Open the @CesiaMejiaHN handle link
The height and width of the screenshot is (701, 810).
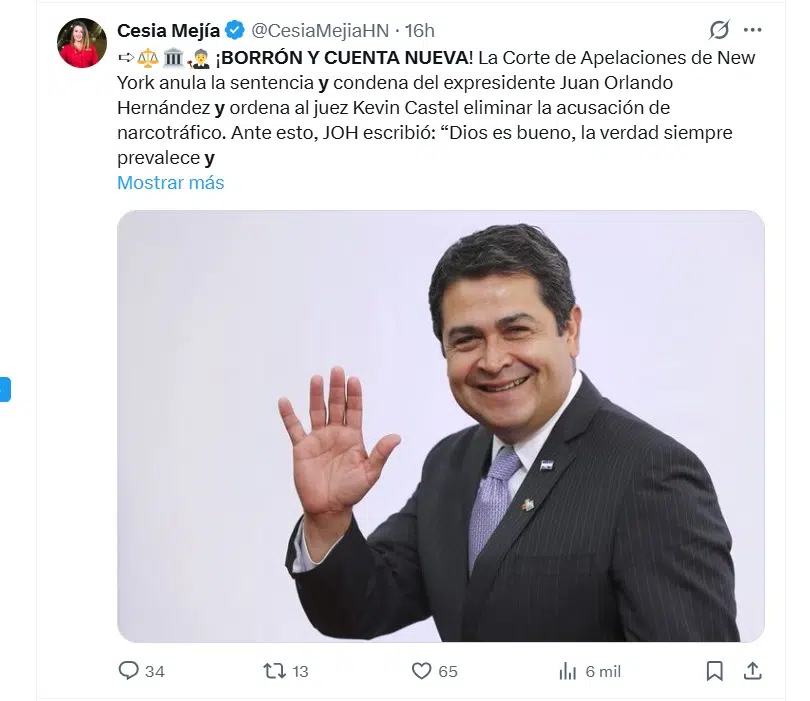320,30
